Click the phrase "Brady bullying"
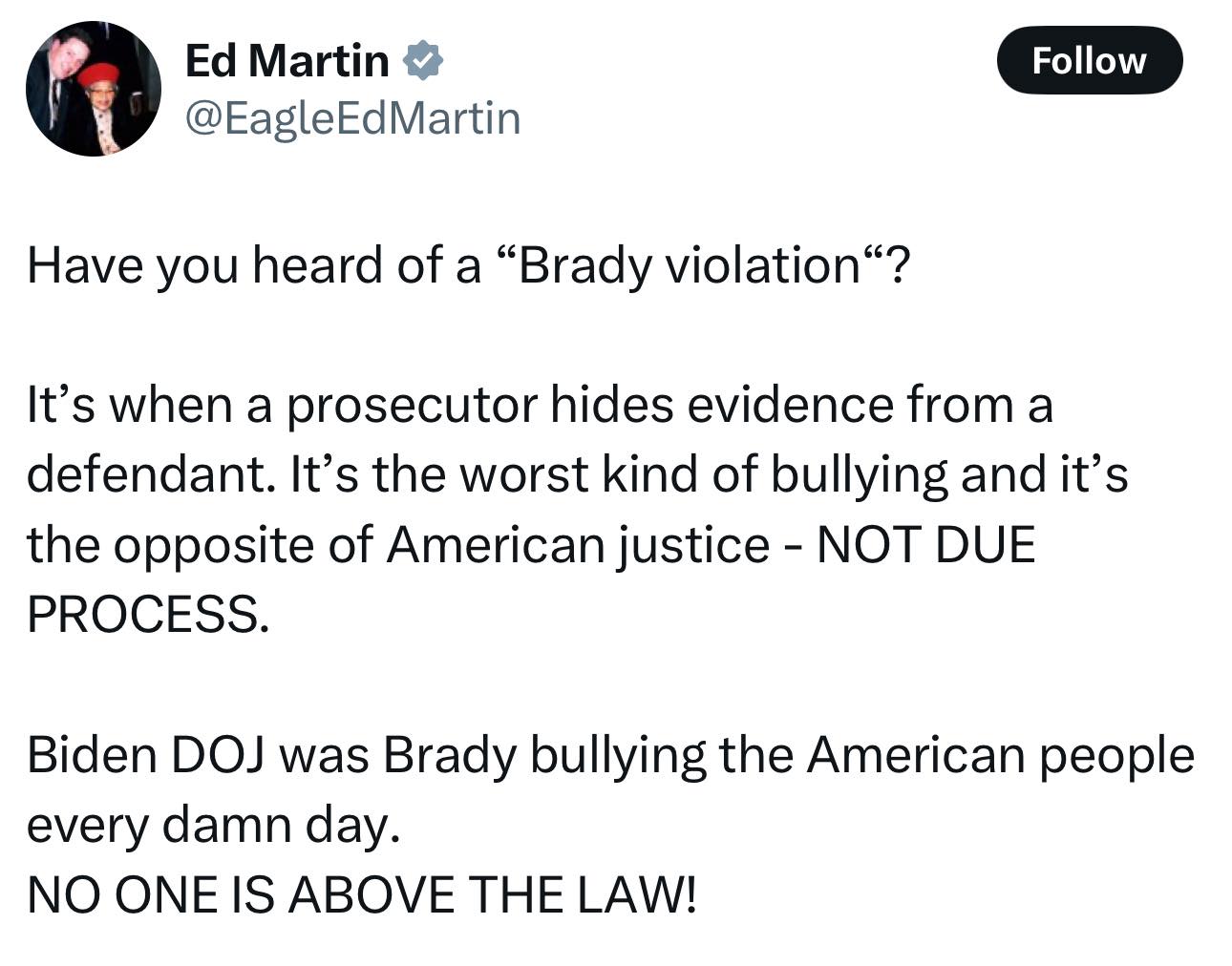1232x966 pixels. point(544,755)
